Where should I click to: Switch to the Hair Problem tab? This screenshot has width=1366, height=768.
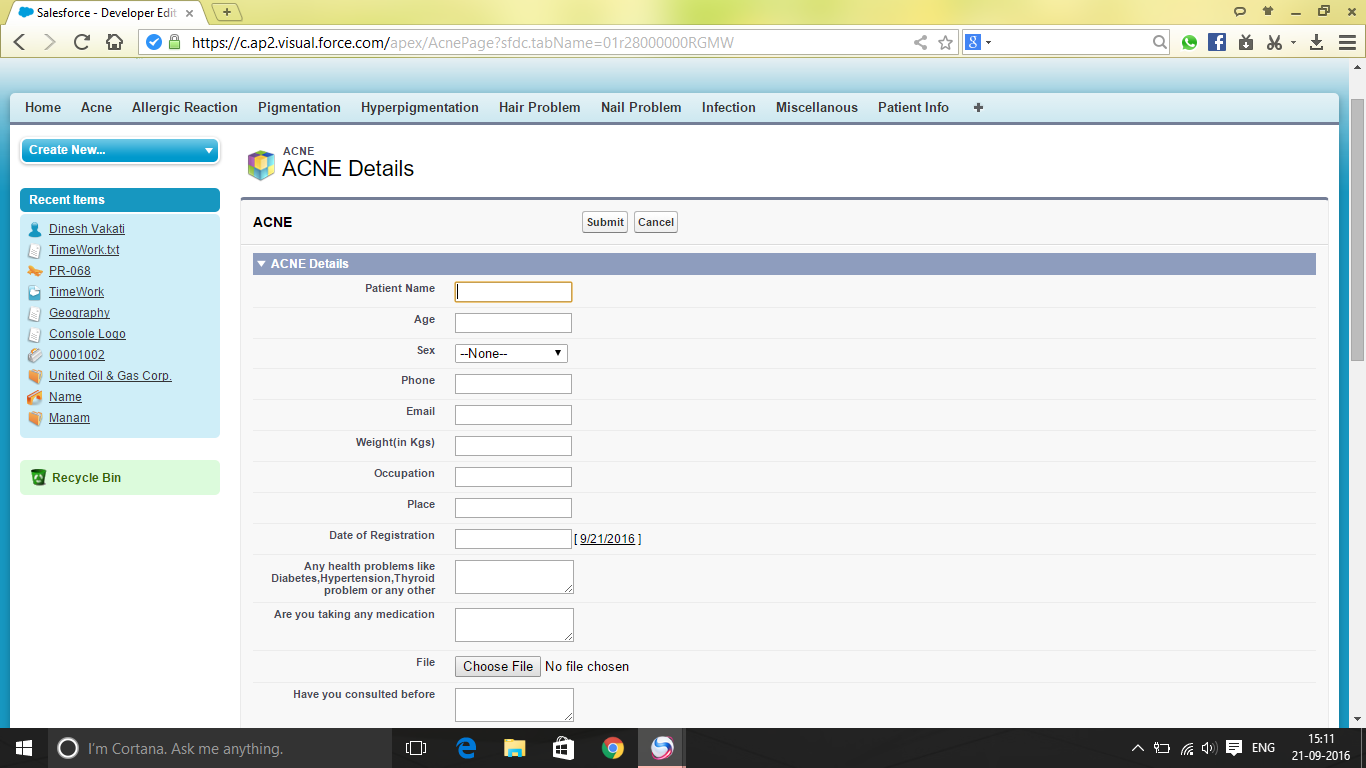[x=539, y=107]
